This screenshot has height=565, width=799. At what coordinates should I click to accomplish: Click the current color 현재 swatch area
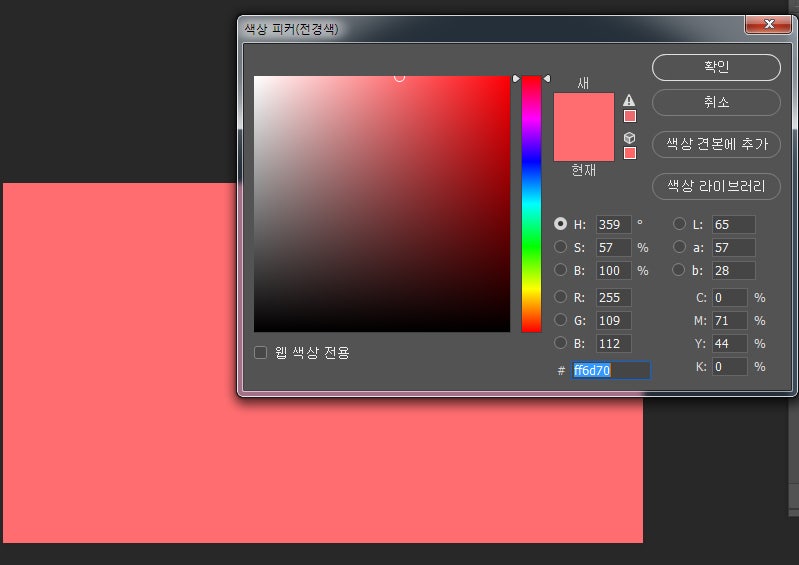click(583, 144)
